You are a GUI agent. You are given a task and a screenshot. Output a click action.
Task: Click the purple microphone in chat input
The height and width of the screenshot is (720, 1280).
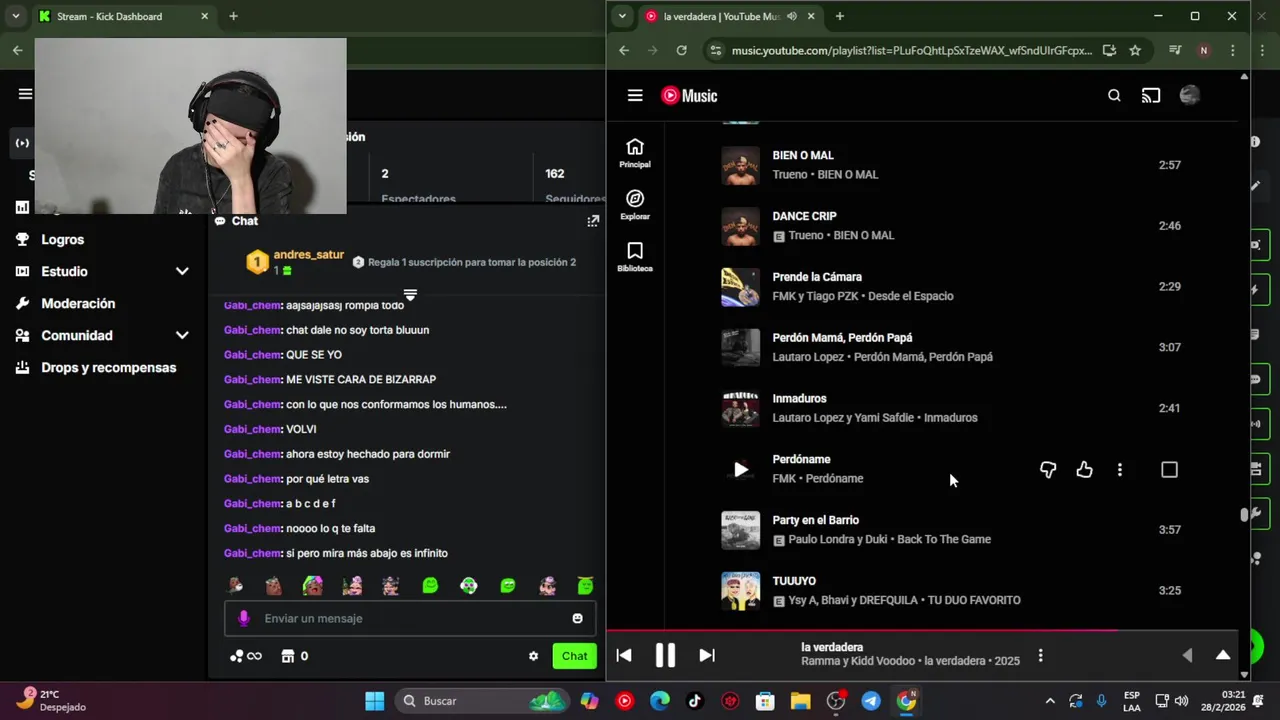pos(243,618)
